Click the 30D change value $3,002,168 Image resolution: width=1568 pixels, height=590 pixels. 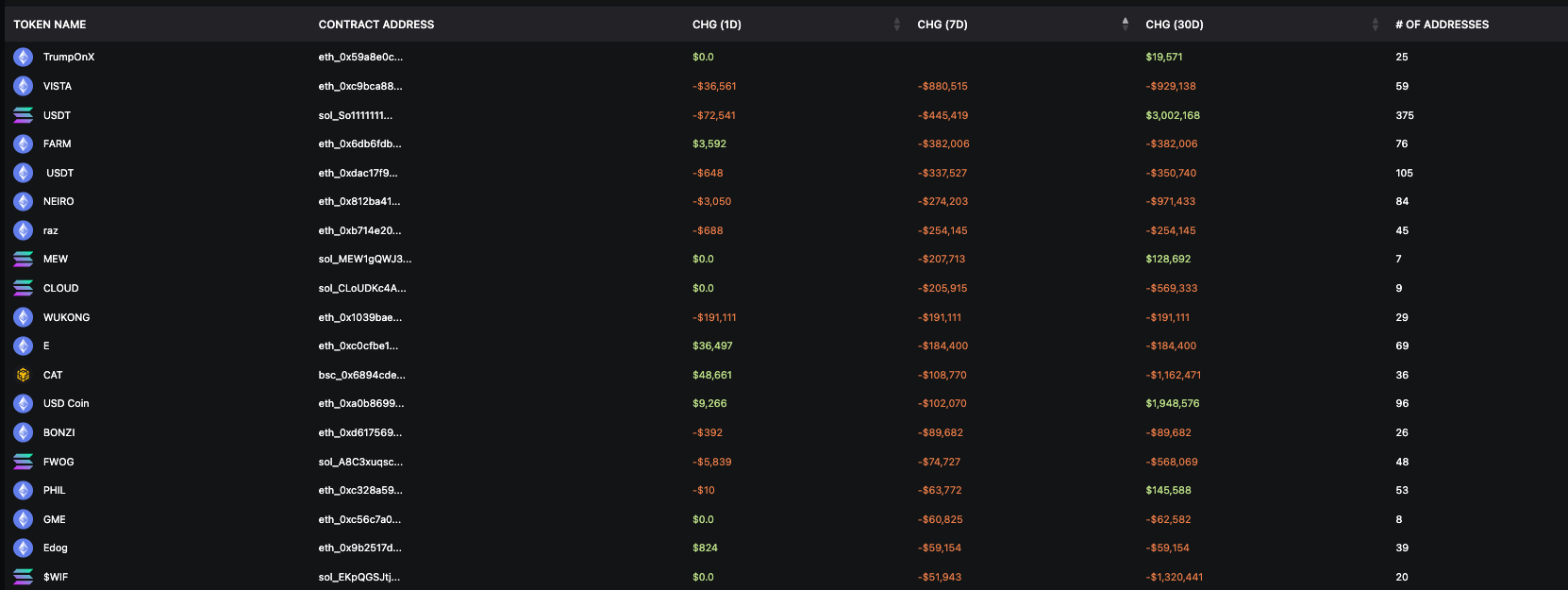(1173, 115)
